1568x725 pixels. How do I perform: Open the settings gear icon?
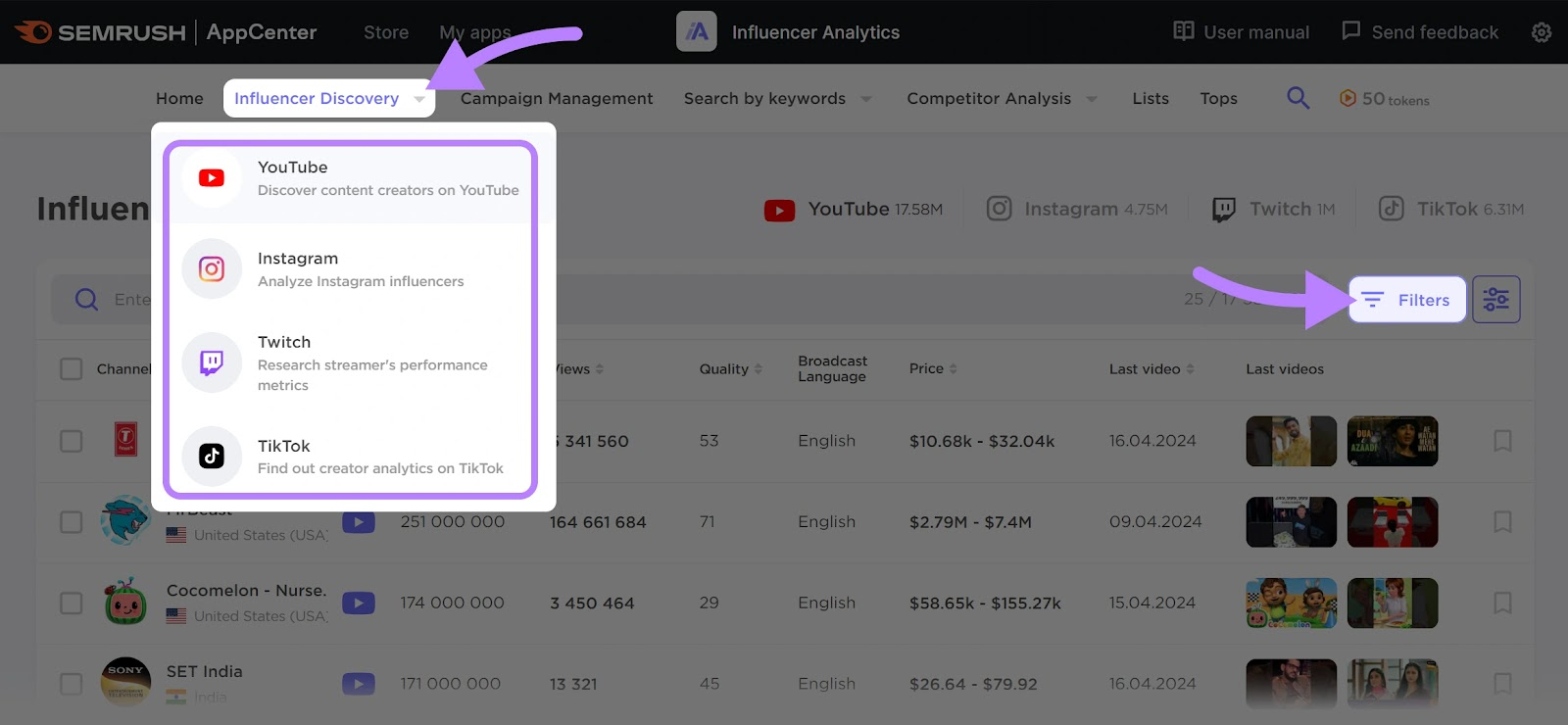click(x=1541, y=32)
